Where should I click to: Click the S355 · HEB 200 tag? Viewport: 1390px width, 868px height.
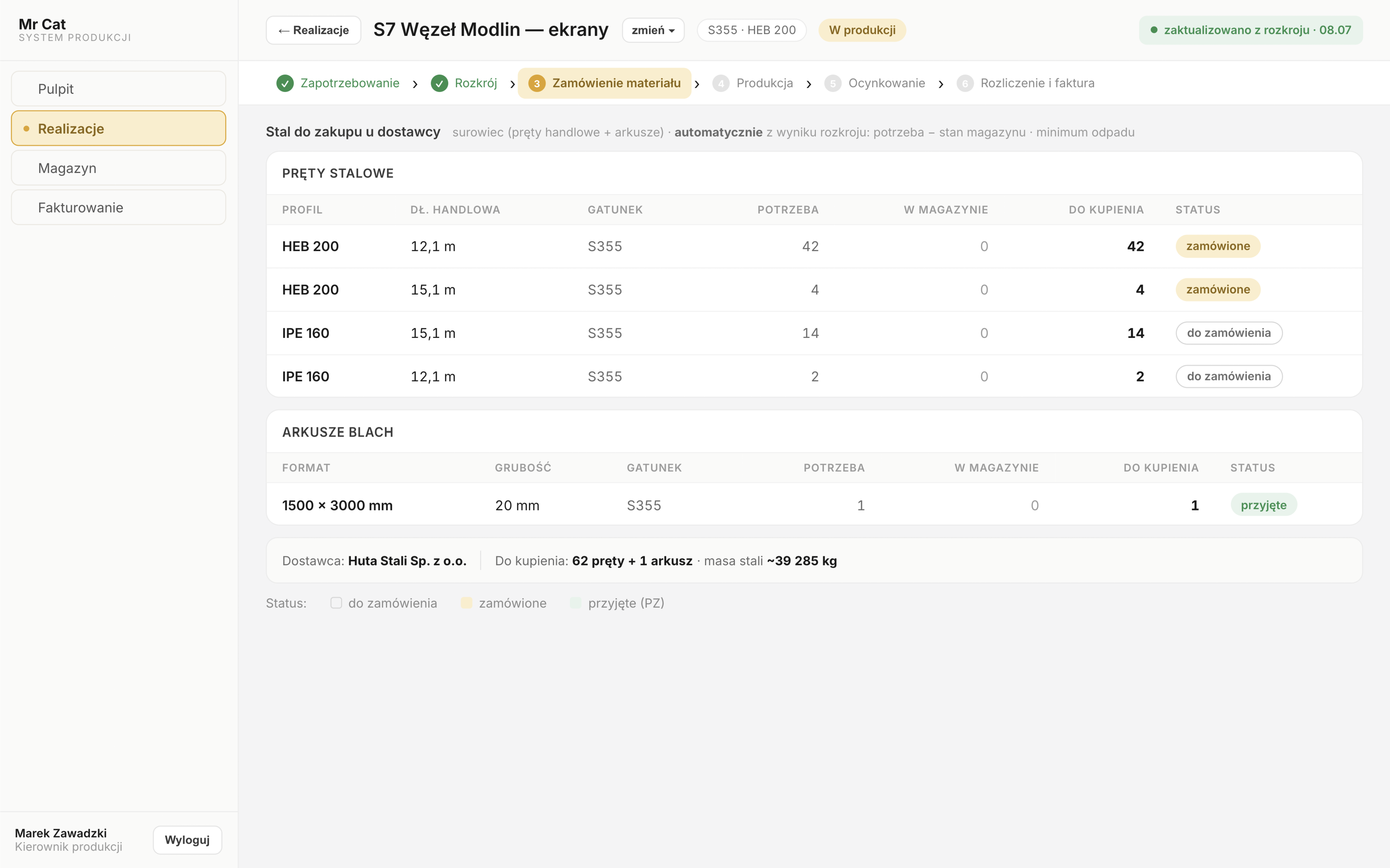[x=751, y=30]
